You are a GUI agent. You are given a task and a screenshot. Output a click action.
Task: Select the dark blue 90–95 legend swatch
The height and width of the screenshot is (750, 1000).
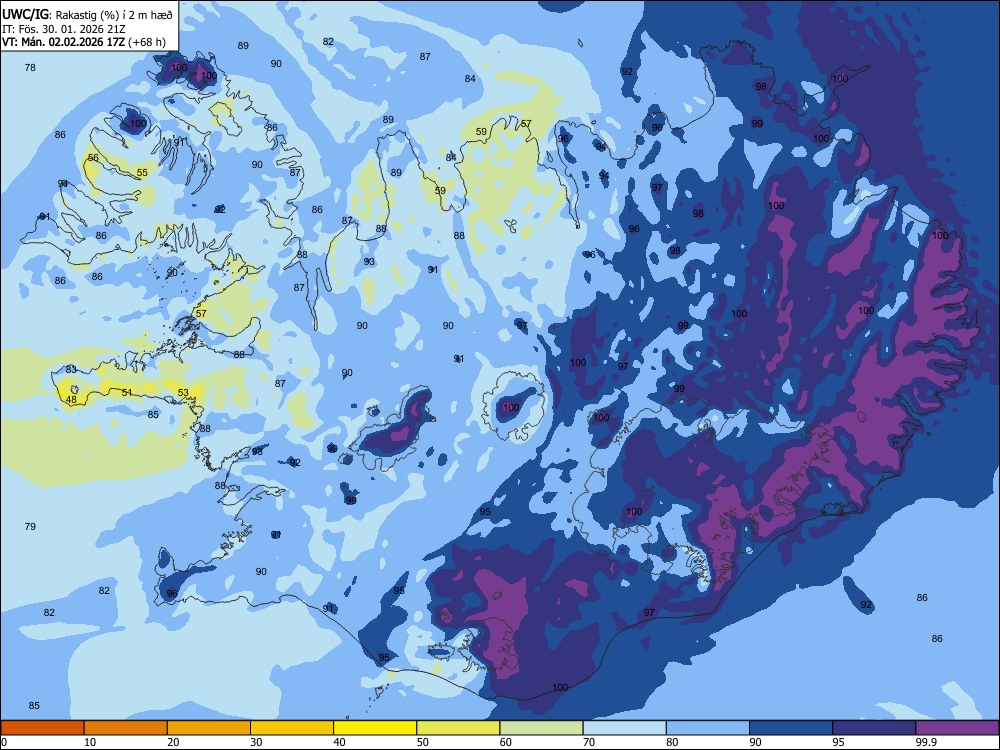tap(791, 728)
